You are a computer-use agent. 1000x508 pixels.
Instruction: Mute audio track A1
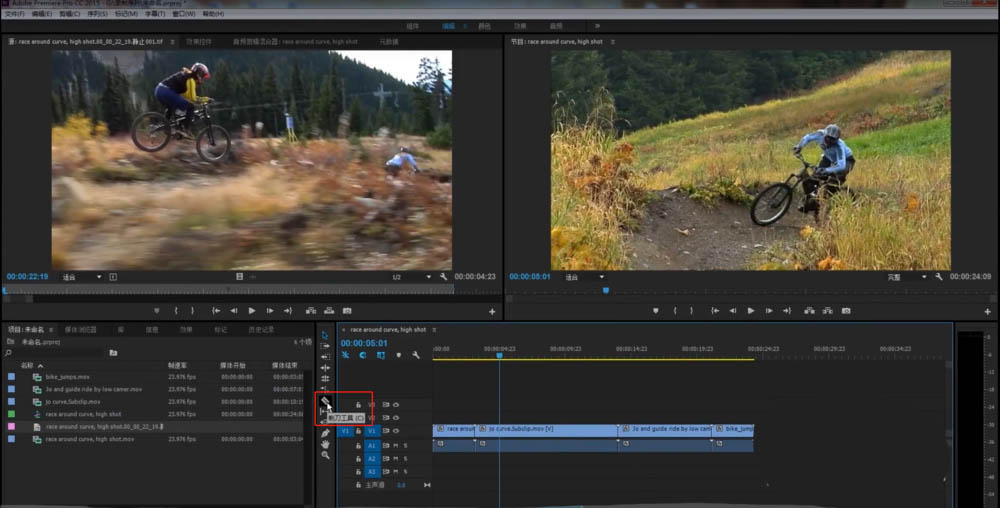click(x=395, y=445)
